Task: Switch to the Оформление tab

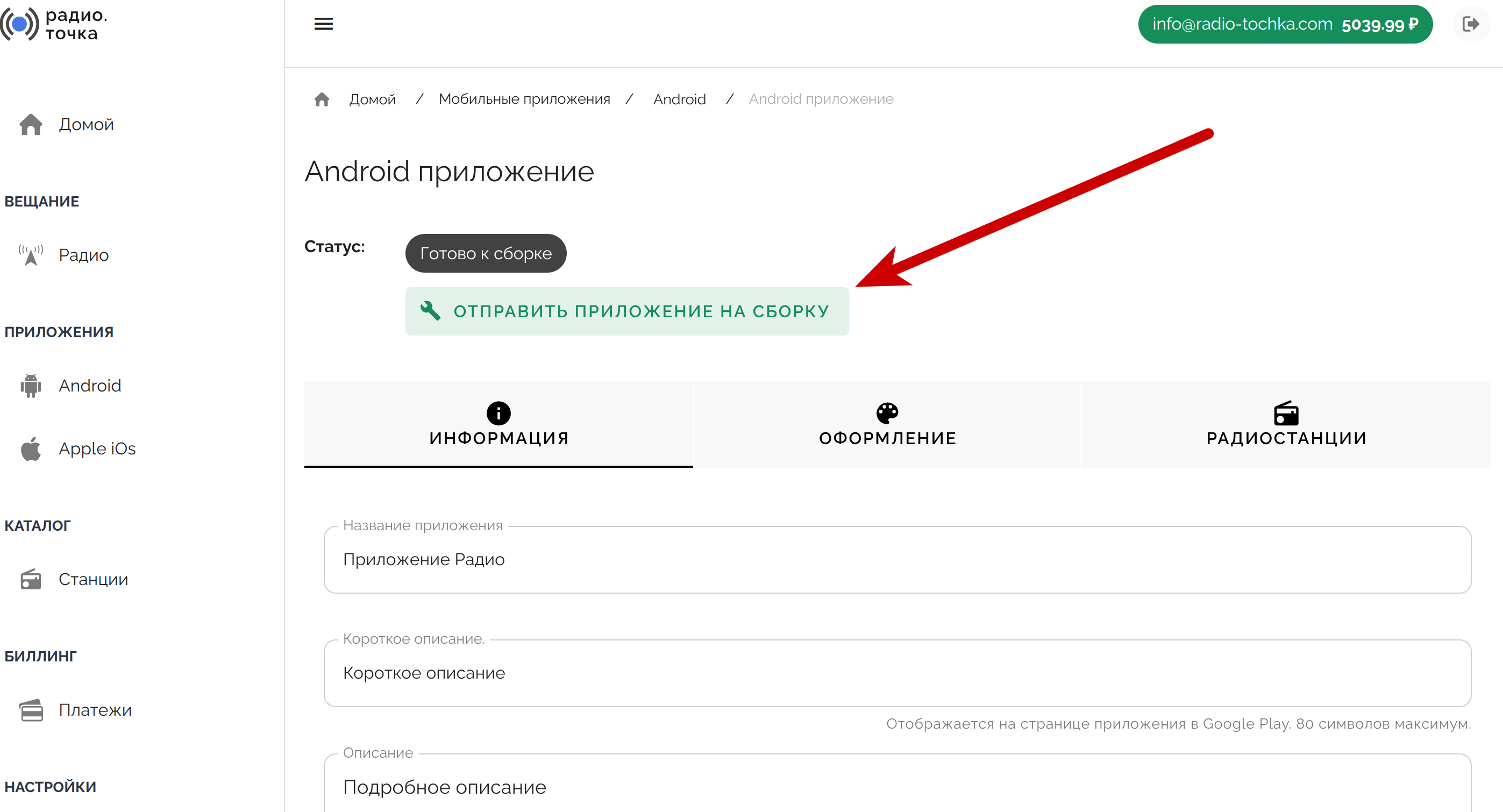Action: [x=887, y=424]
